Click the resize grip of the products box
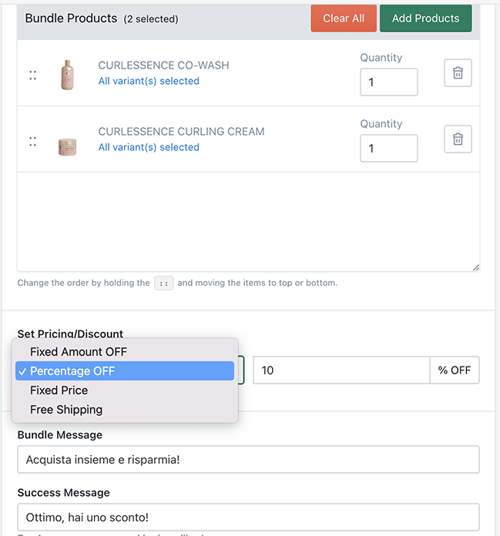The width and height of the screenshot is (500, 536). pyautogui.click(x=476, y=268)
